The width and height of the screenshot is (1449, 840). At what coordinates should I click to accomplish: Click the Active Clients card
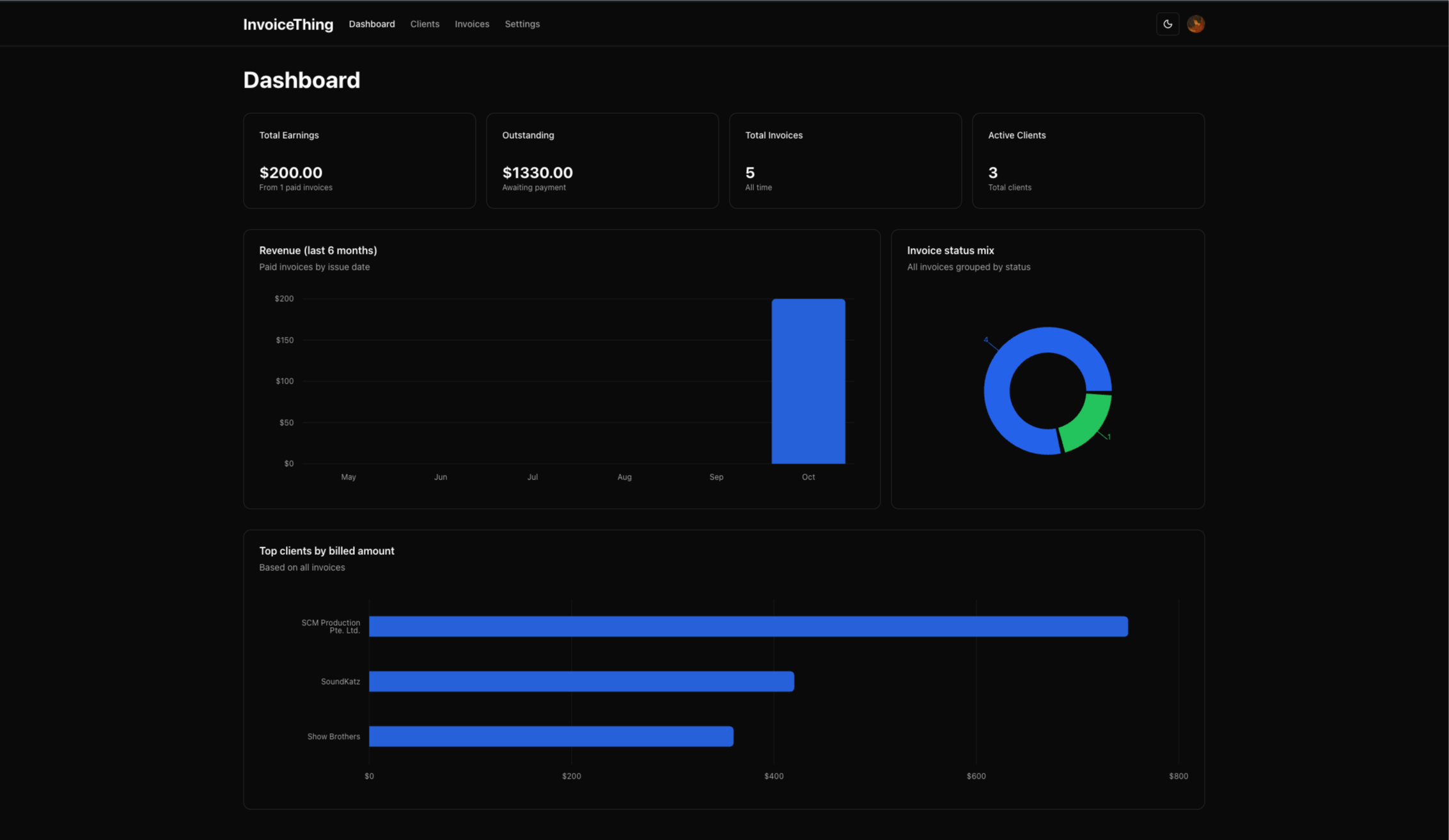[1088, 160]
